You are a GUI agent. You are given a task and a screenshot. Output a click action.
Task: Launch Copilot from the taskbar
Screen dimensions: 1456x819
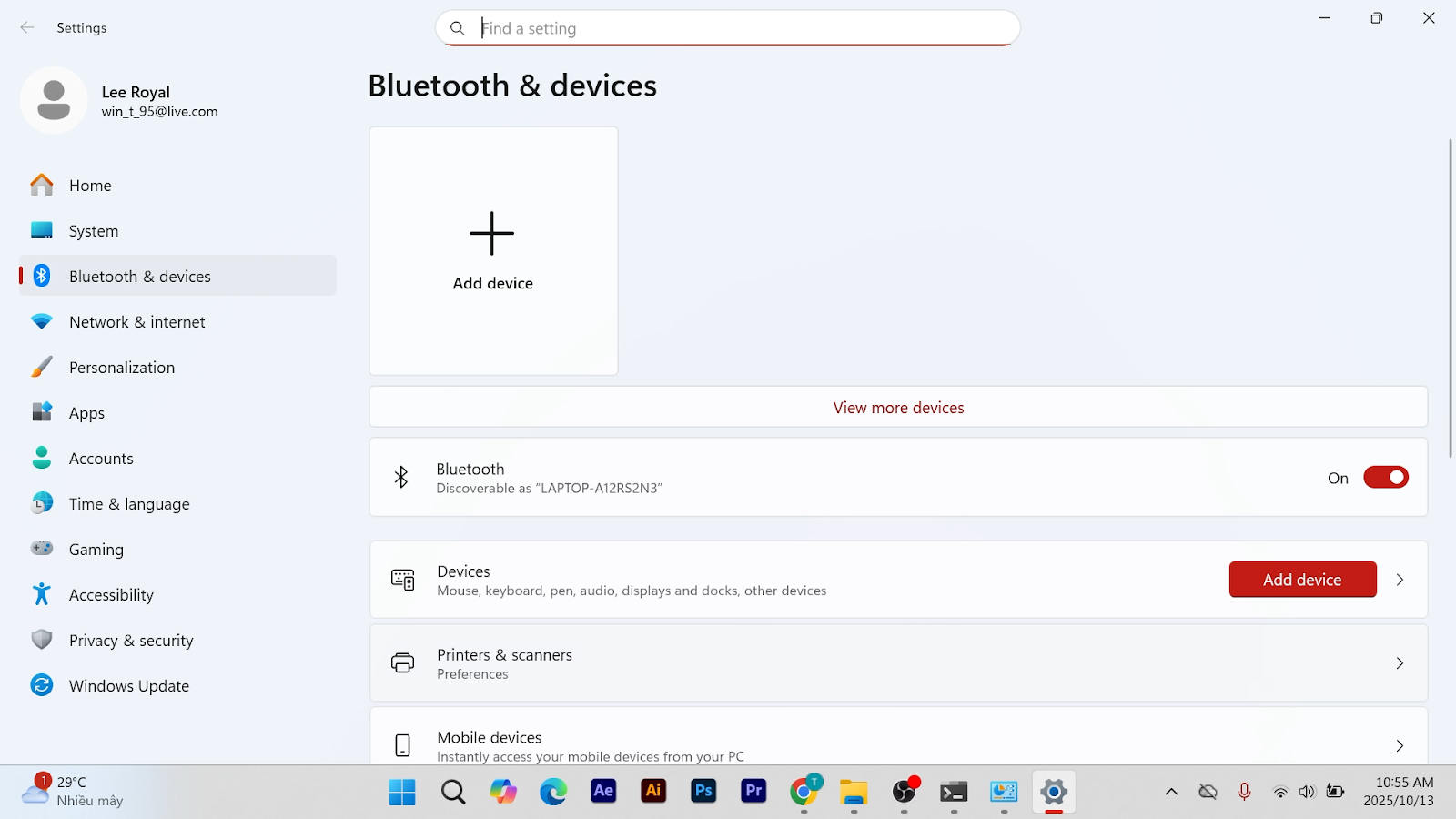[503, 793]
